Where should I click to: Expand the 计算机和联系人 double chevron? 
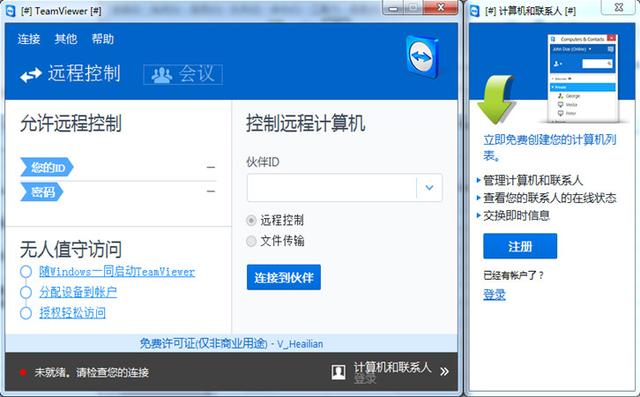[x=444, y=371]
